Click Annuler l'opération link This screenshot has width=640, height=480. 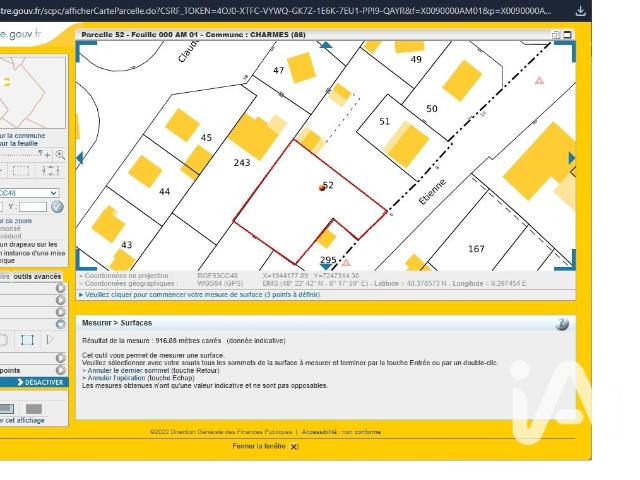click(116, 378)
